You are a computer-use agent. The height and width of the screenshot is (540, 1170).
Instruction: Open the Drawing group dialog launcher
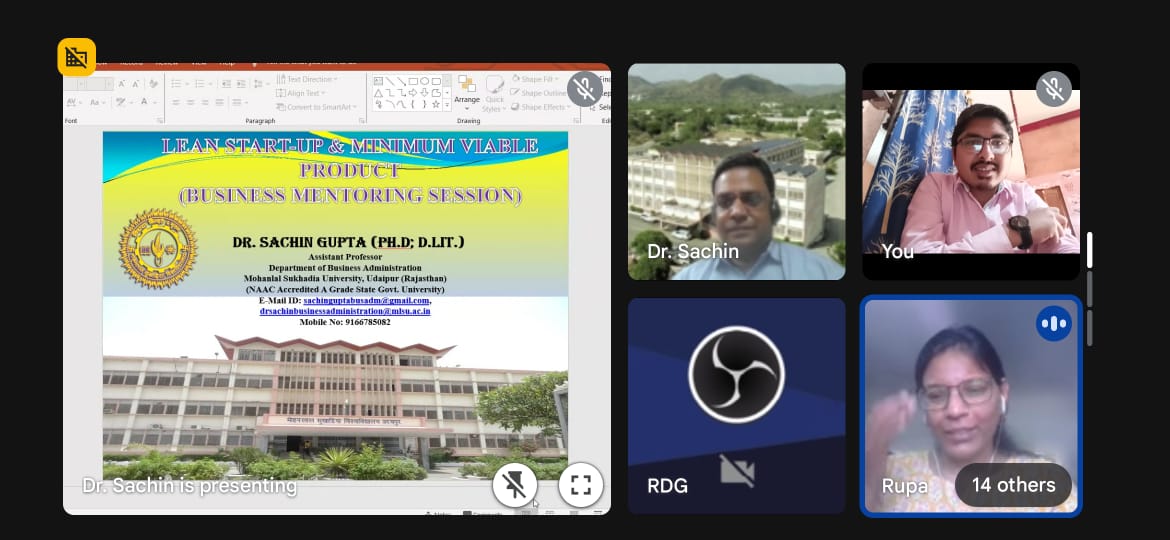[576, 120]
